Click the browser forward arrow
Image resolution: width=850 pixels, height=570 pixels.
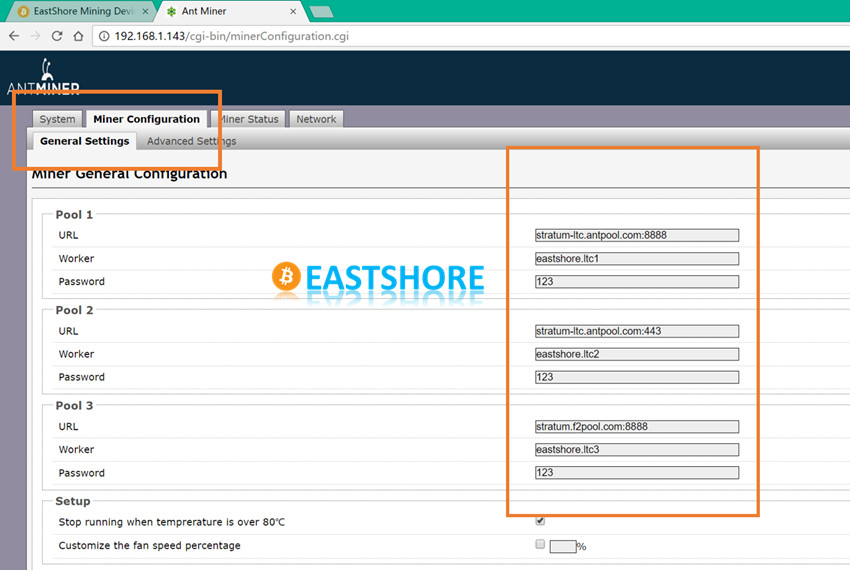click(x=36, y=36)
